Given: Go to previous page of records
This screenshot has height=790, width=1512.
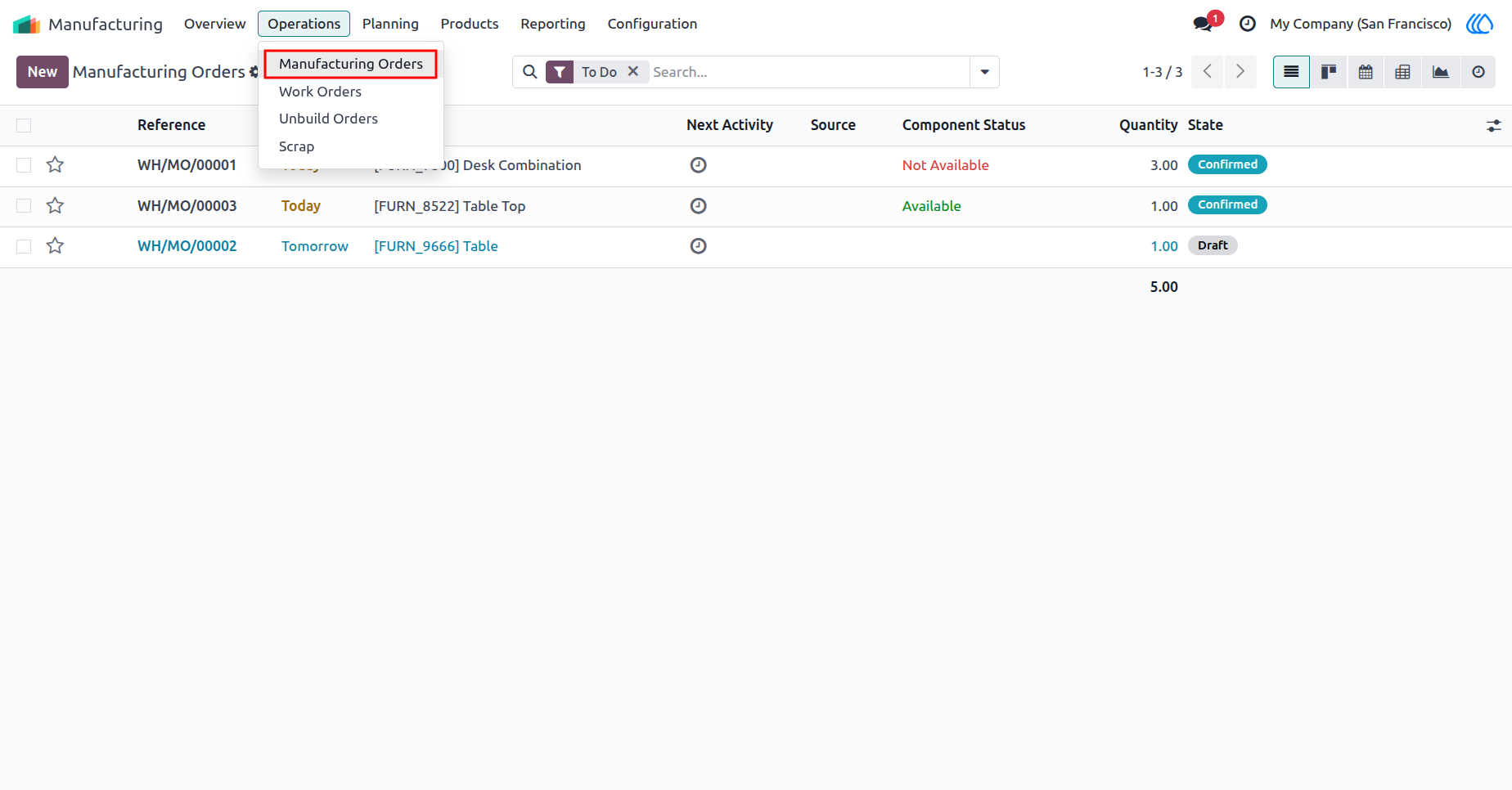Looking at the screenshot, I should (1208, 72).
